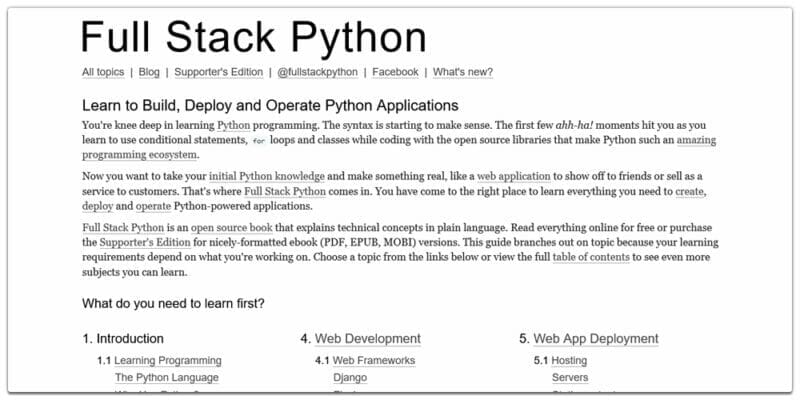800x400 pixels.
Task: Click Full Stack Python link in second paragraph
Action: (285, 192)
